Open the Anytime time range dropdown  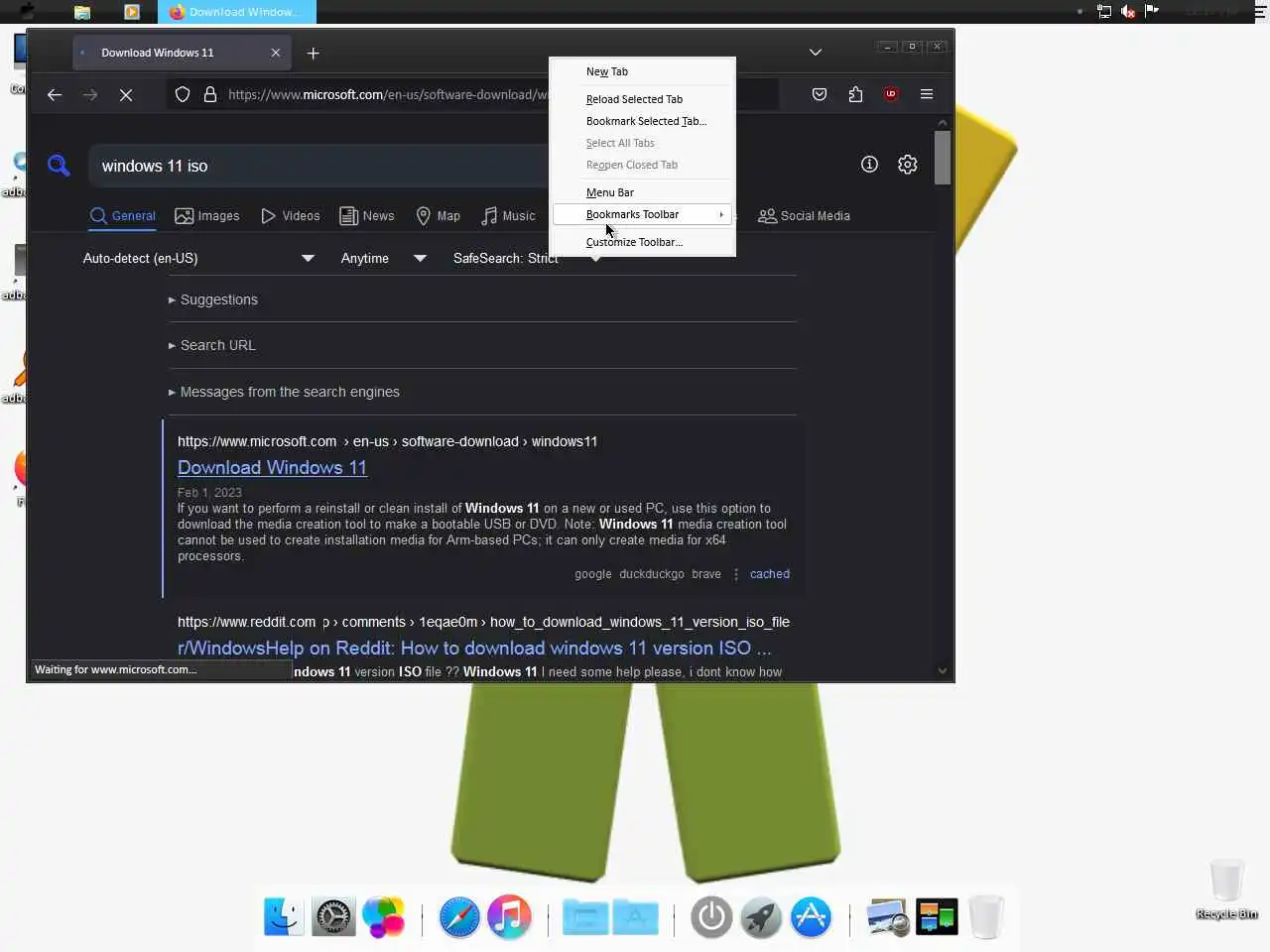coord(383,258)
